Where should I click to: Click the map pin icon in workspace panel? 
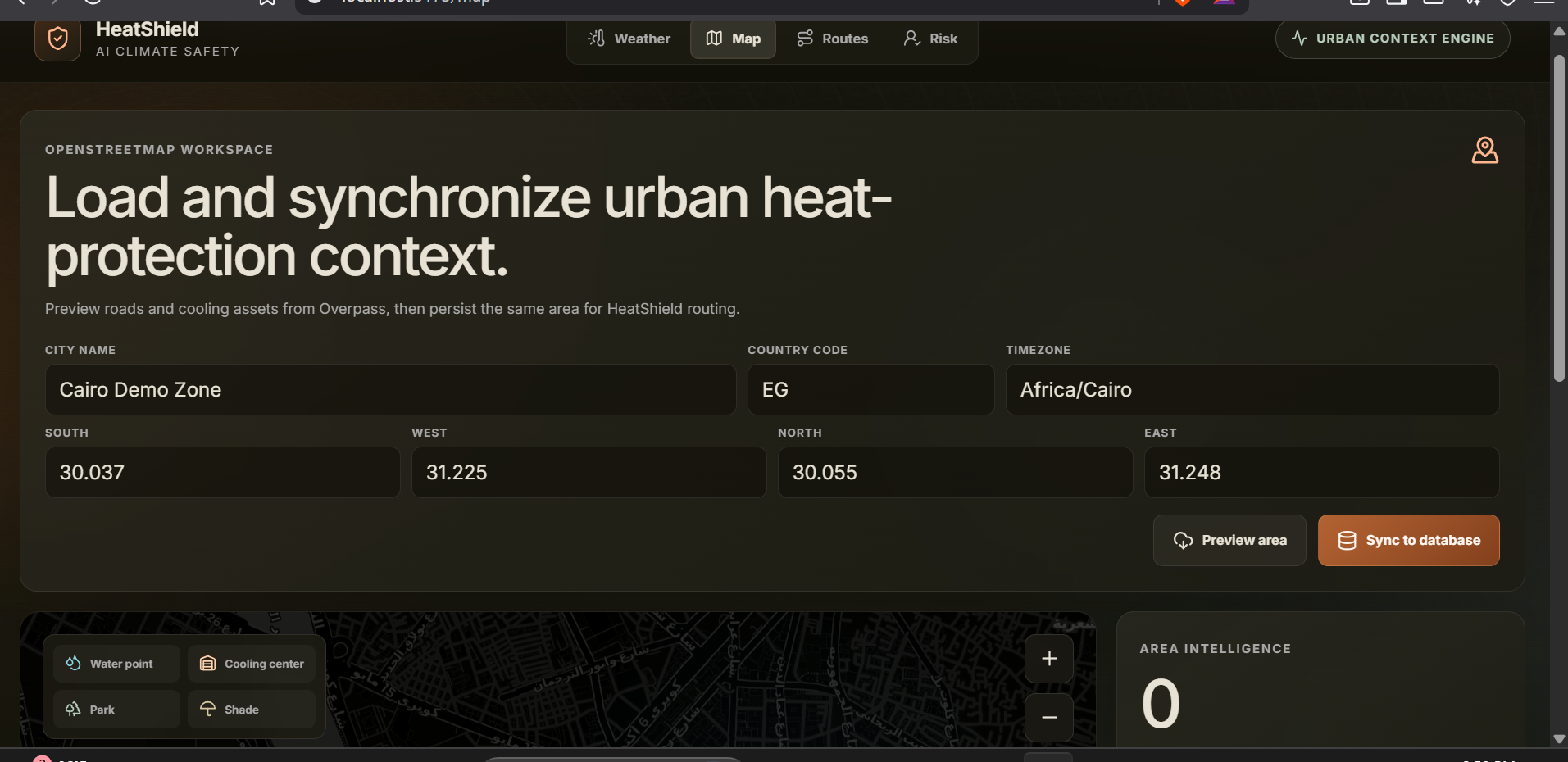tap(1484, 151)
